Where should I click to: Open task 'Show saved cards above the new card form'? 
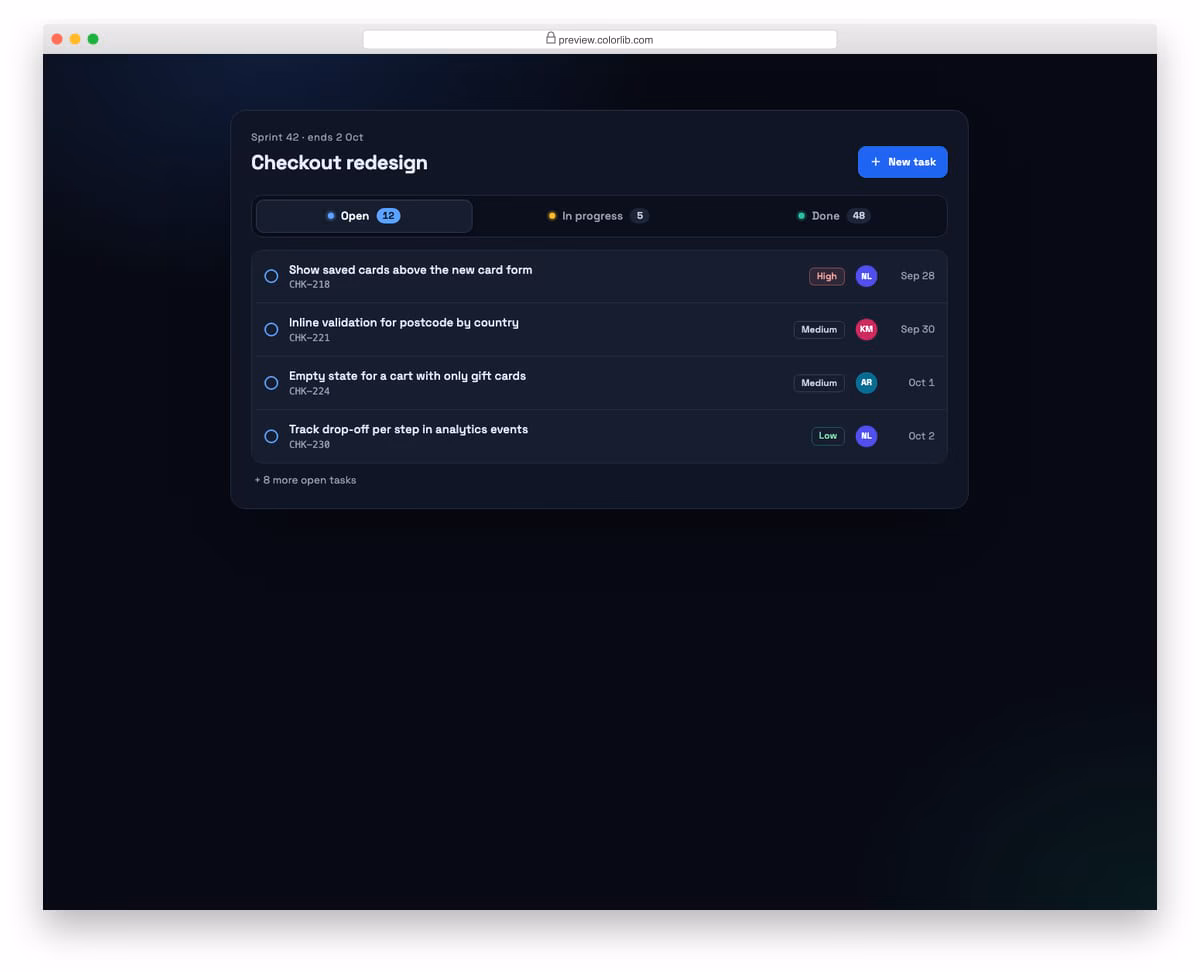(x=410, y=270)
